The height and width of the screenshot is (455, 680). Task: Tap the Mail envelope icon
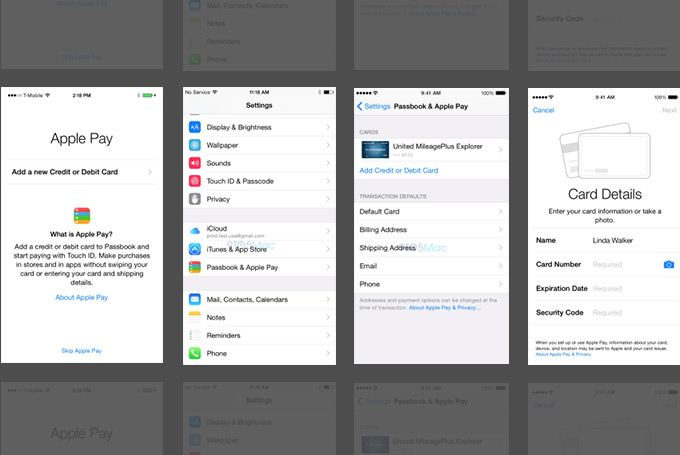(195, 299)
